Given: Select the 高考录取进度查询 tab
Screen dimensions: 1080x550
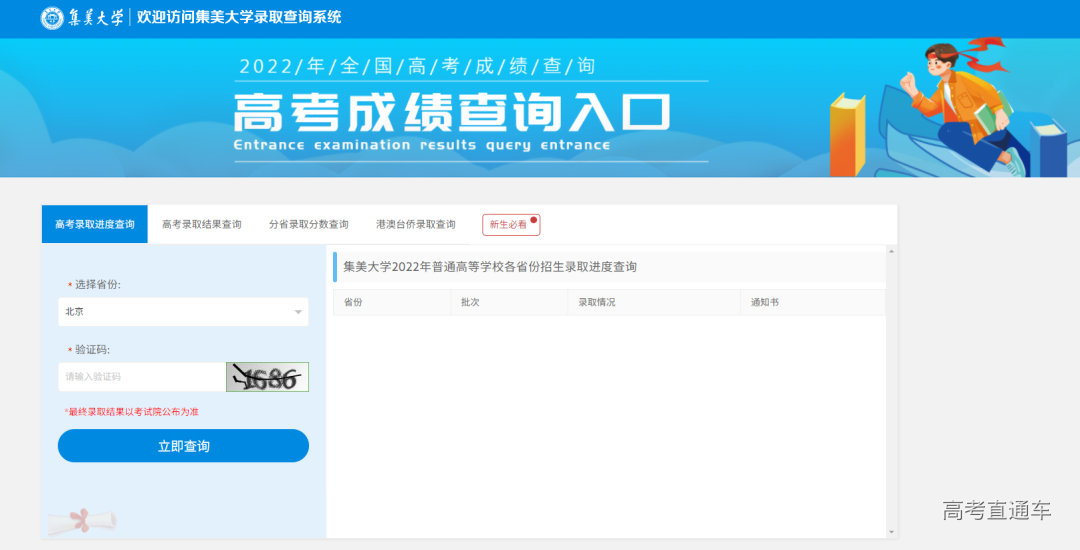Looking at the screenshot, I should (94, 225).
